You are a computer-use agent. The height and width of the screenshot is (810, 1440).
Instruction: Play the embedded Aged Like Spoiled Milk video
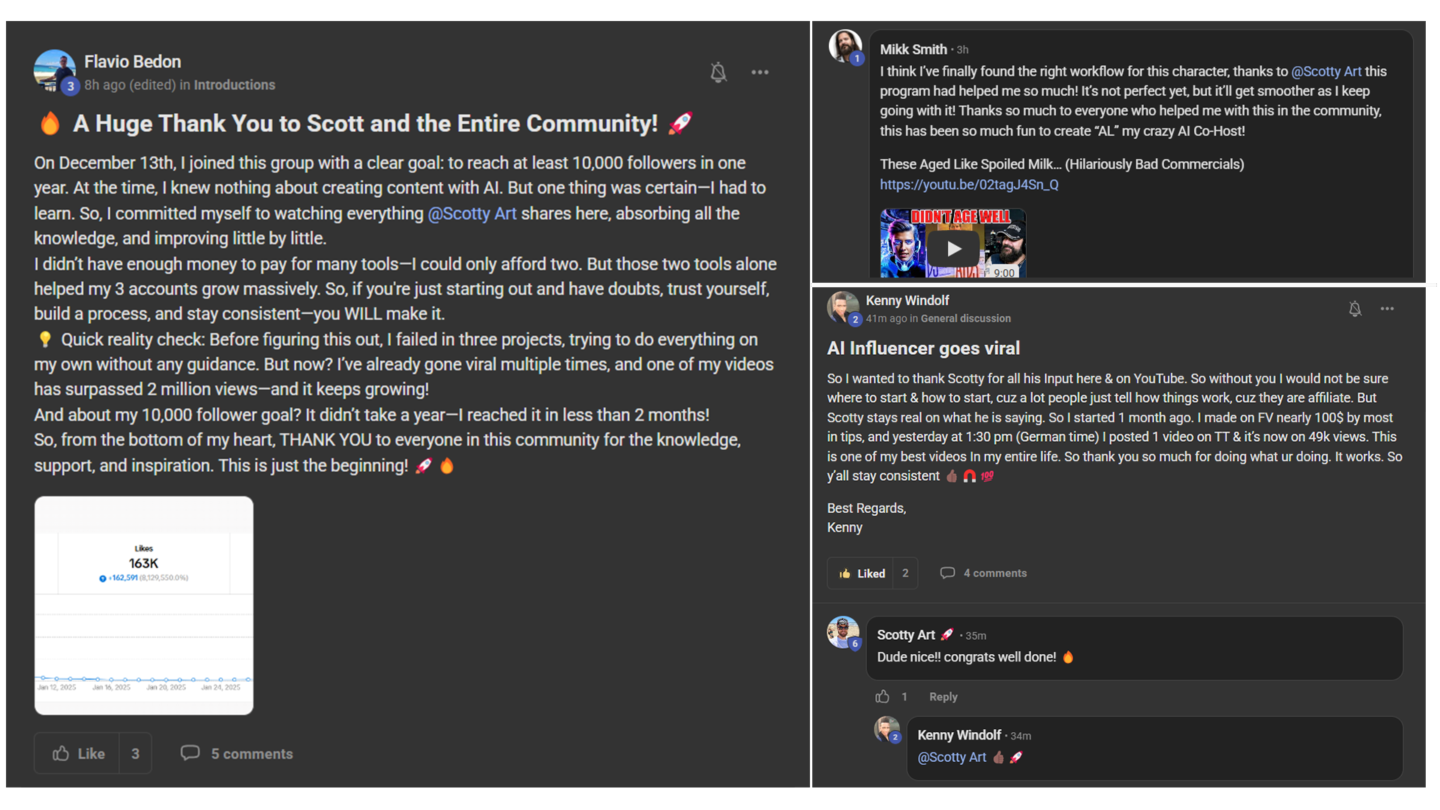click(954, 248)
